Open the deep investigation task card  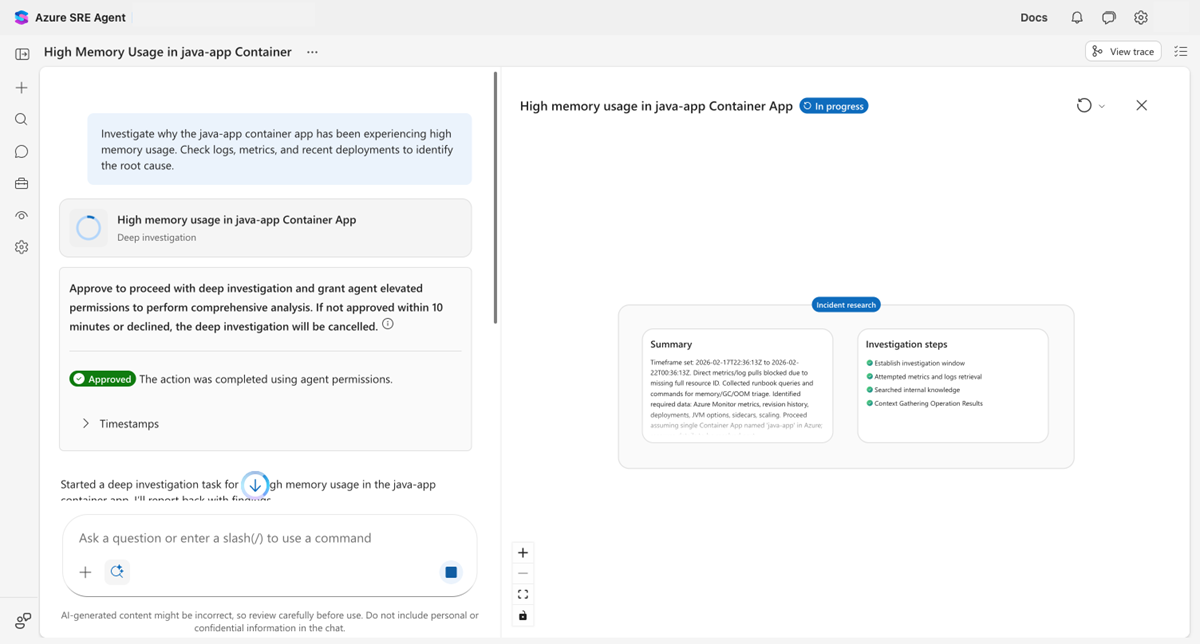(265, 228)
